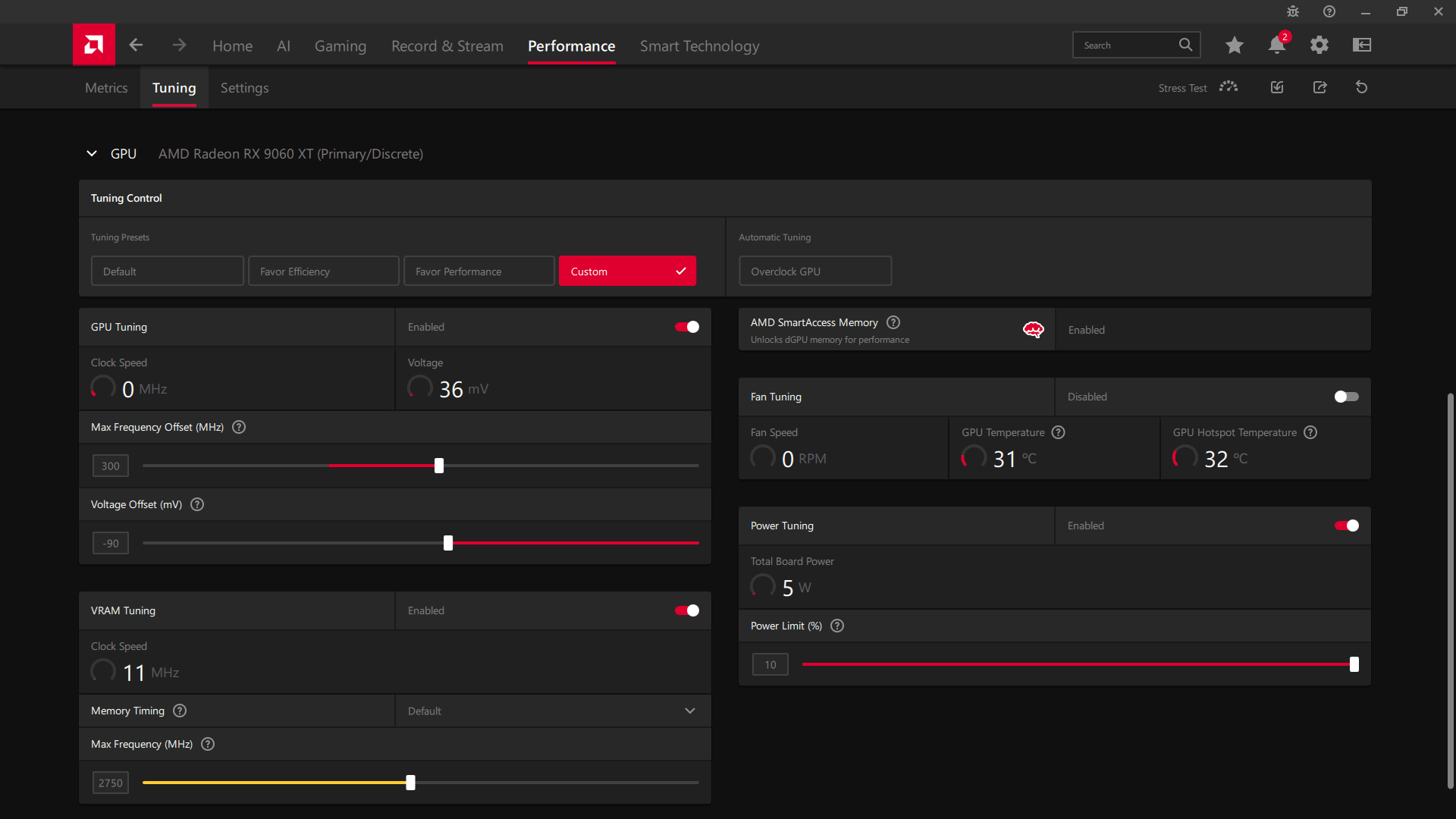Open the notifications bell
Viewport: 1456px width, 819px height.
[1277, 45]
